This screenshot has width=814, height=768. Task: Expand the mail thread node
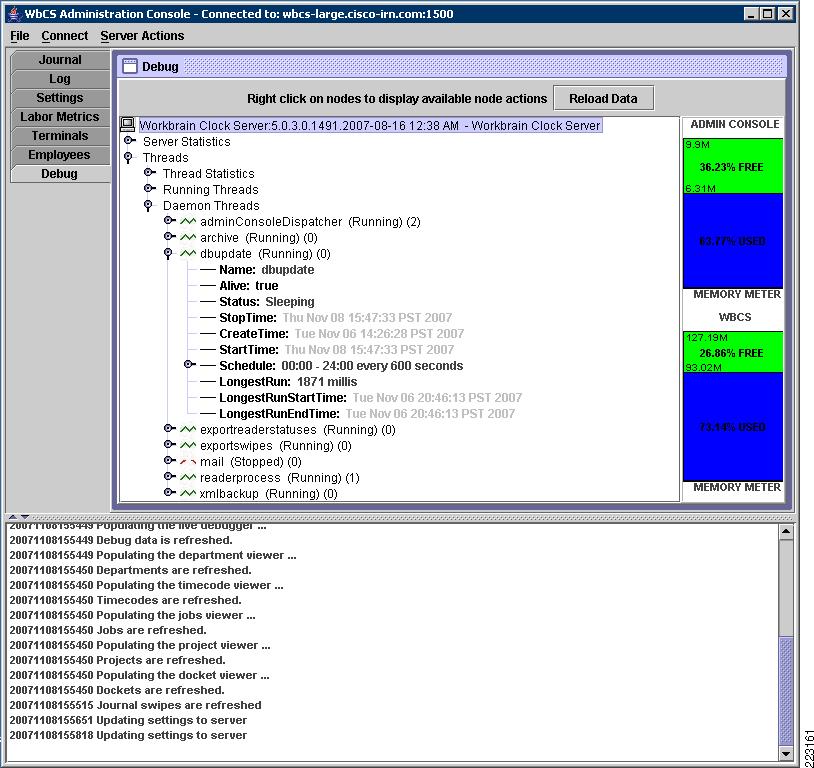coord(169,461)
